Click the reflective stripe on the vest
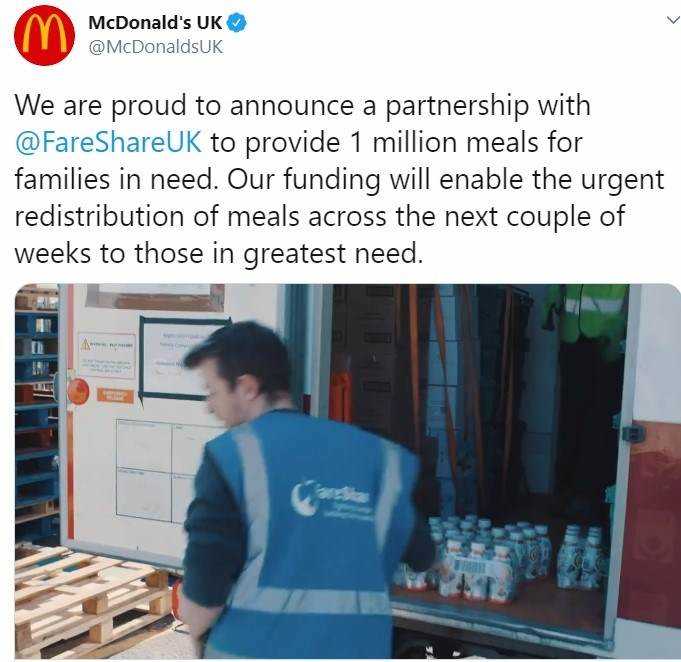This screenshot has width=681, height=662. click(252, 491)
